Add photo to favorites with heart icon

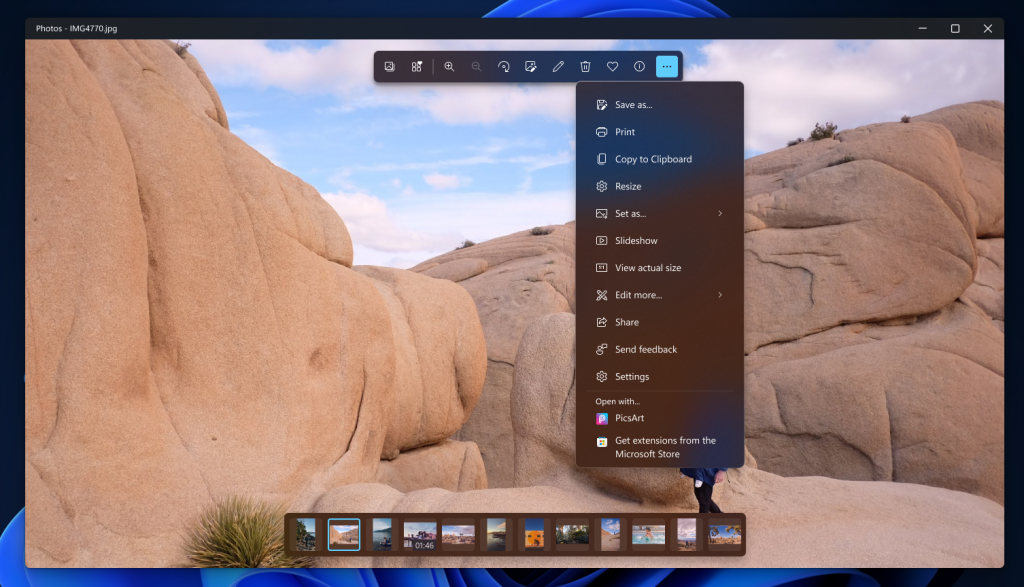click(612, 67)
